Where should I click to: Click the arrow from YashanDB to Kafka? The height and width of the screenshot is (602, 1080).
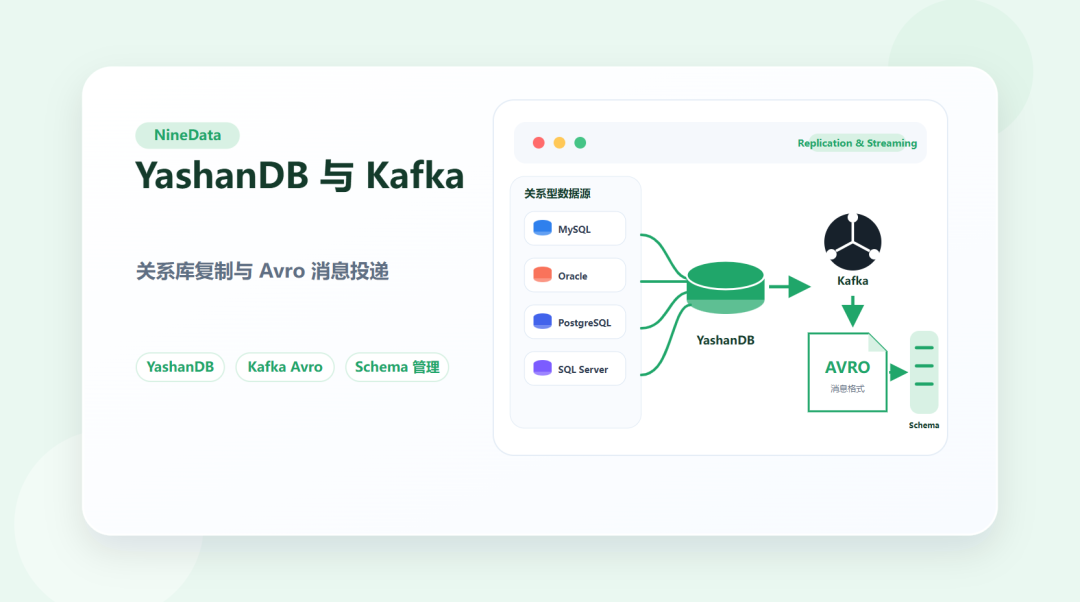click(x=790, y=287)
